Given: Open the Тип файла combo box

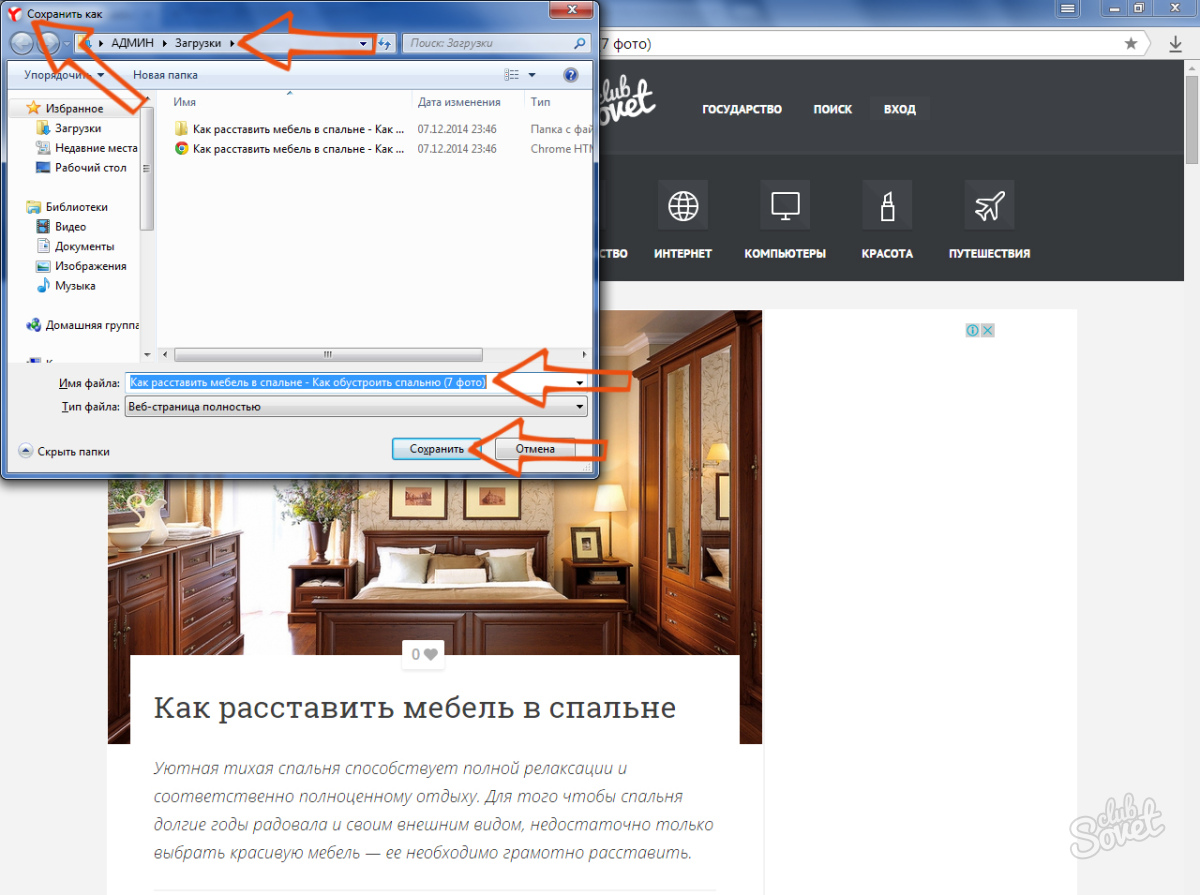Looking at the screenshot, I should coord(355,407).
